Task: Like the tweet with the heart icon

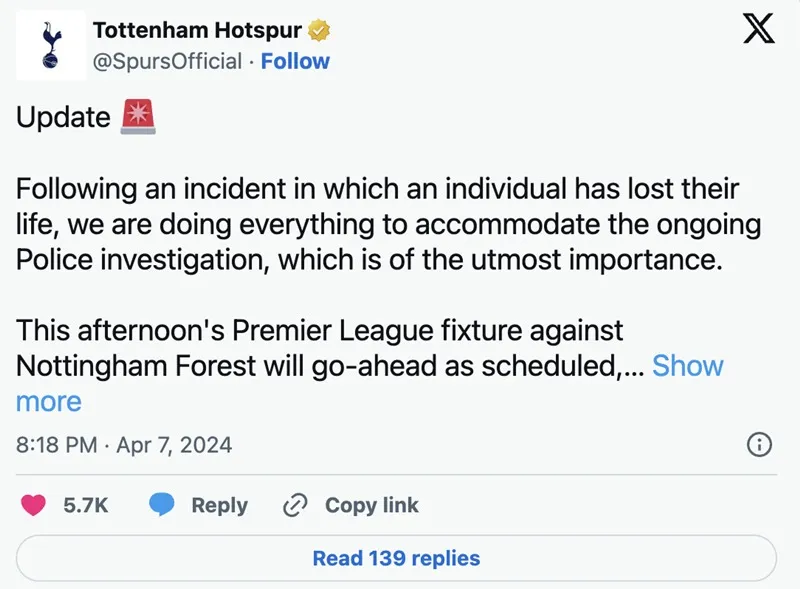Action: click(33, 505)
